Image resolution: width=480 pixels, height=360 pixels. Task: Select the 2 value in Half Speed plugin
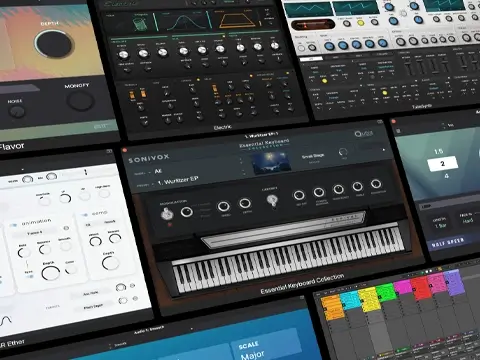pos(442,164)
